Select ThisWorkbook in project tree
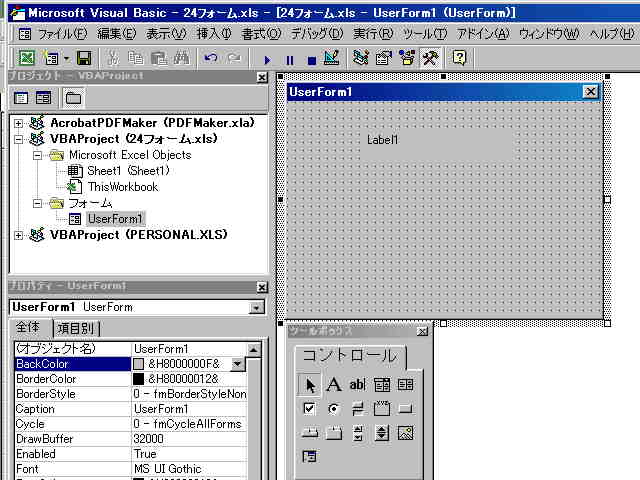The height and width of the screenshot is (480, 640). coord(123,187)
